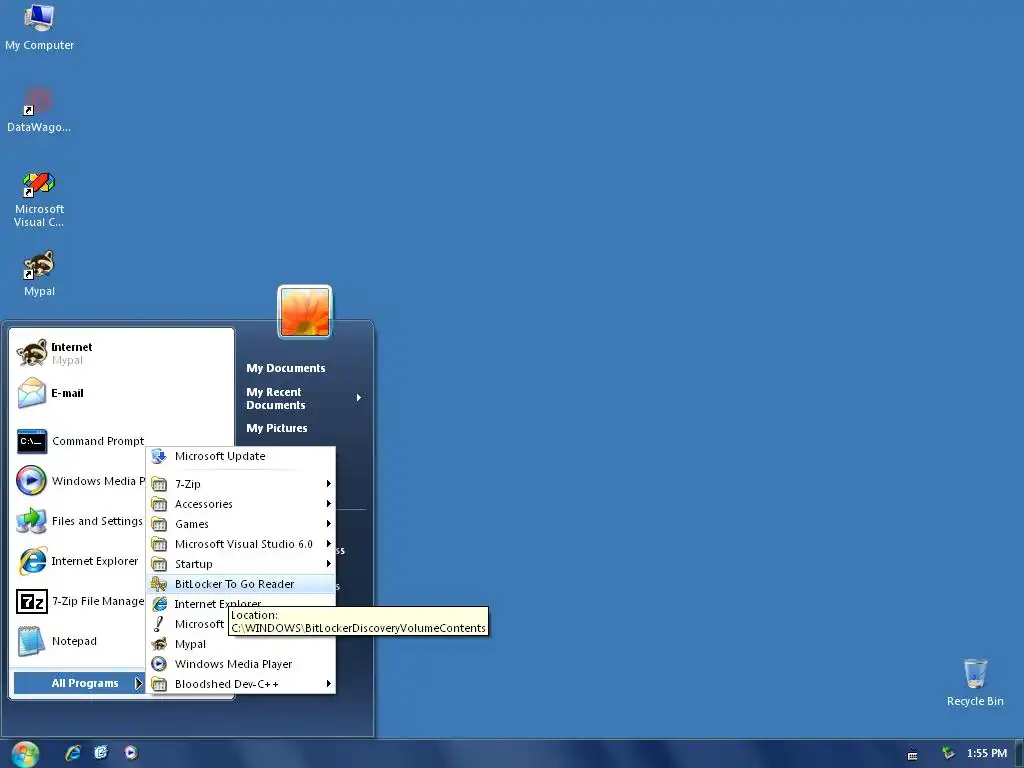Viewport: 1024px width, 768px height.
Task: Expand the Games submenu arrow
Action: pyautogui.click(x=328, y=524)
